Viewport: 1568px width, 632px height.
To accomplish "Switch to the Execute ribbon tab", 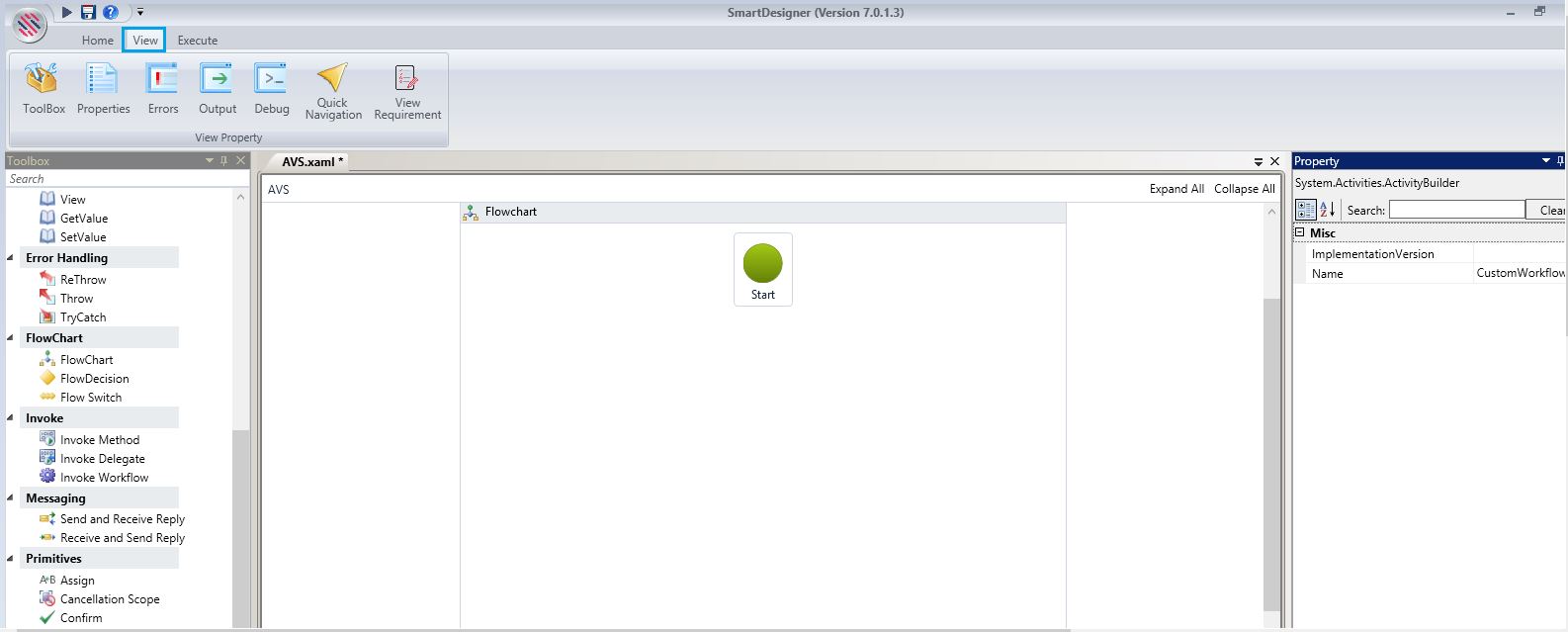I will 198,41.
